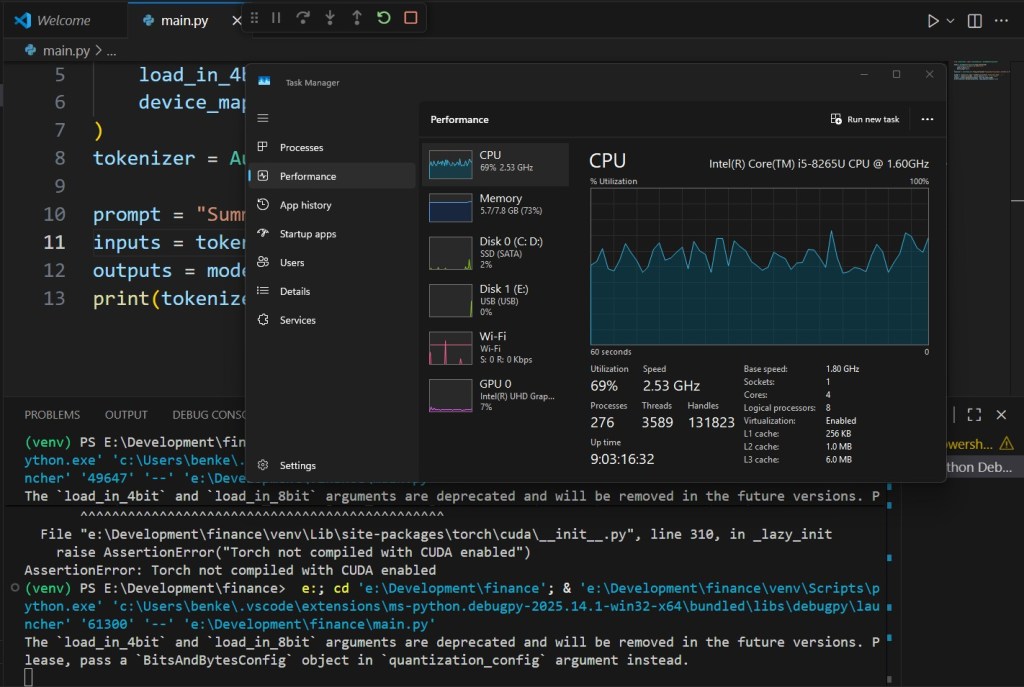Pause the debugger in the debug toolbar
Image resolution: width=1024 pixels, height=687 pixels.
point(276,18)
